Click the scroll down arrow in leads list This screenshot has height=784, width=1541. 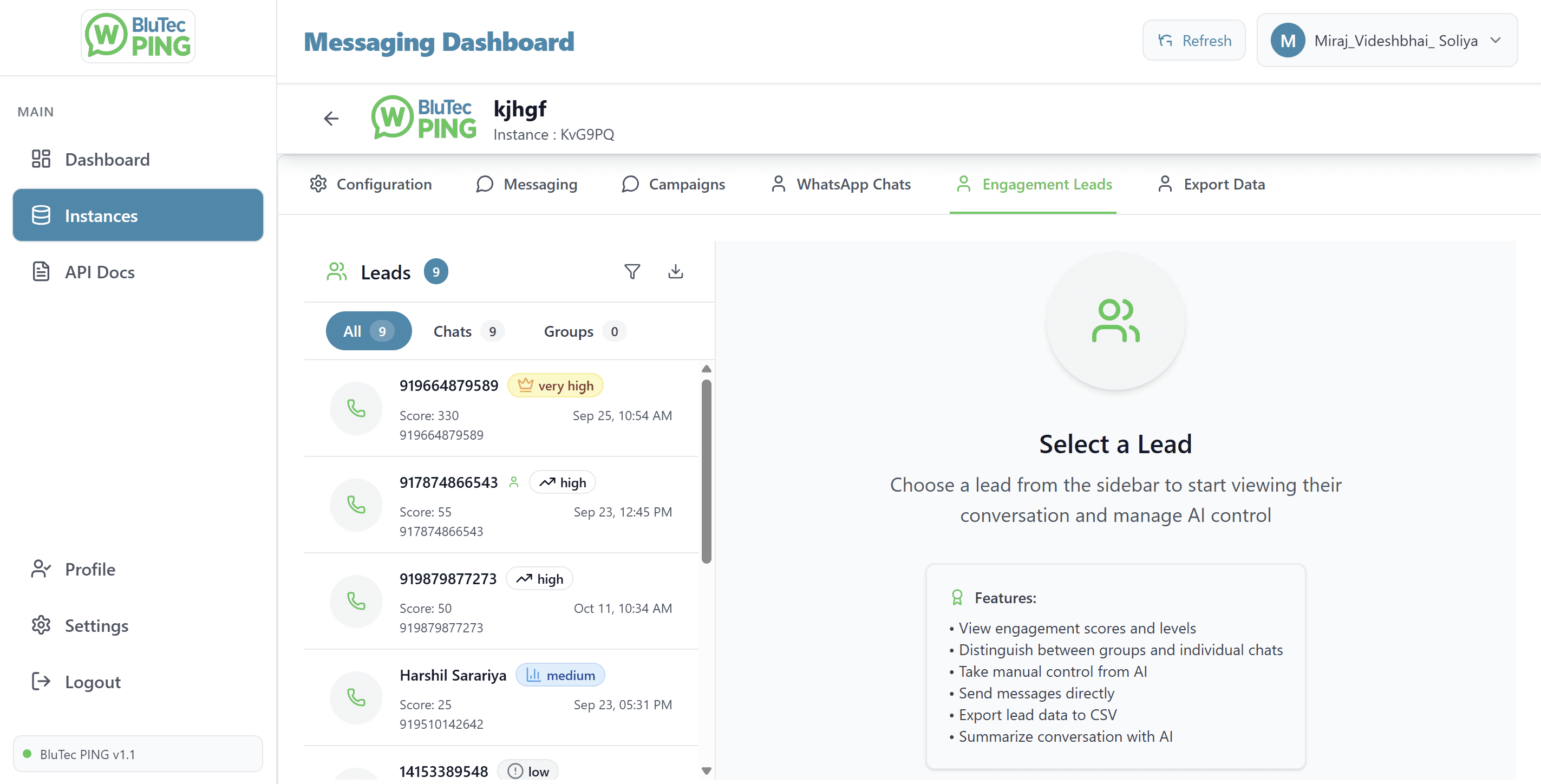pyautogui.click(x=706, y=771)
